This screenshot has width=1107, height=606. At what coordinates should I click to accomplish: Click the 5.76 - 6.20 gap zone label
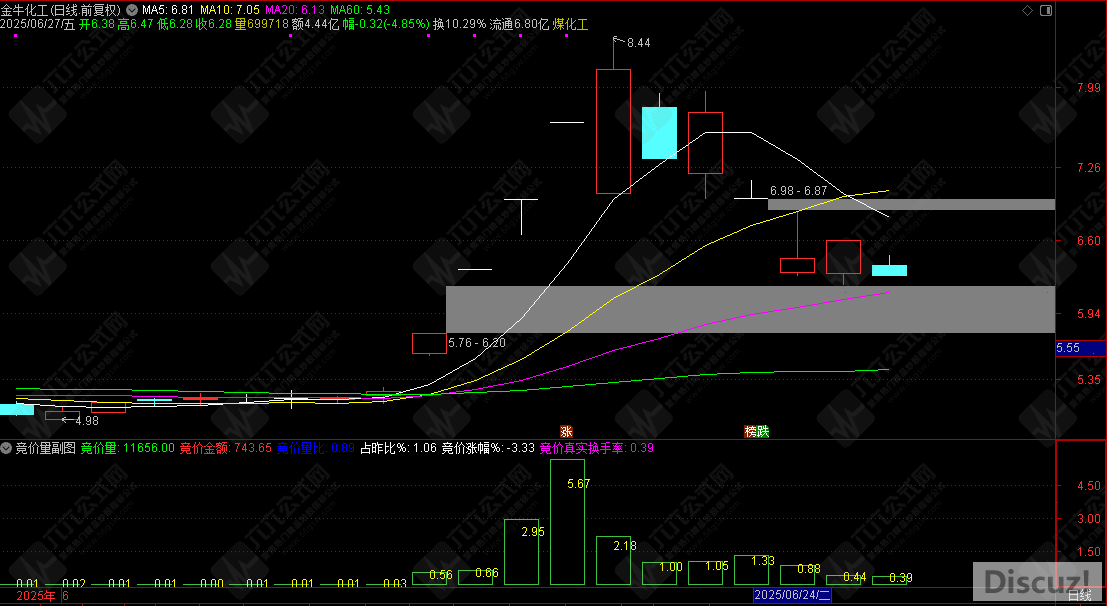point(477,342)
